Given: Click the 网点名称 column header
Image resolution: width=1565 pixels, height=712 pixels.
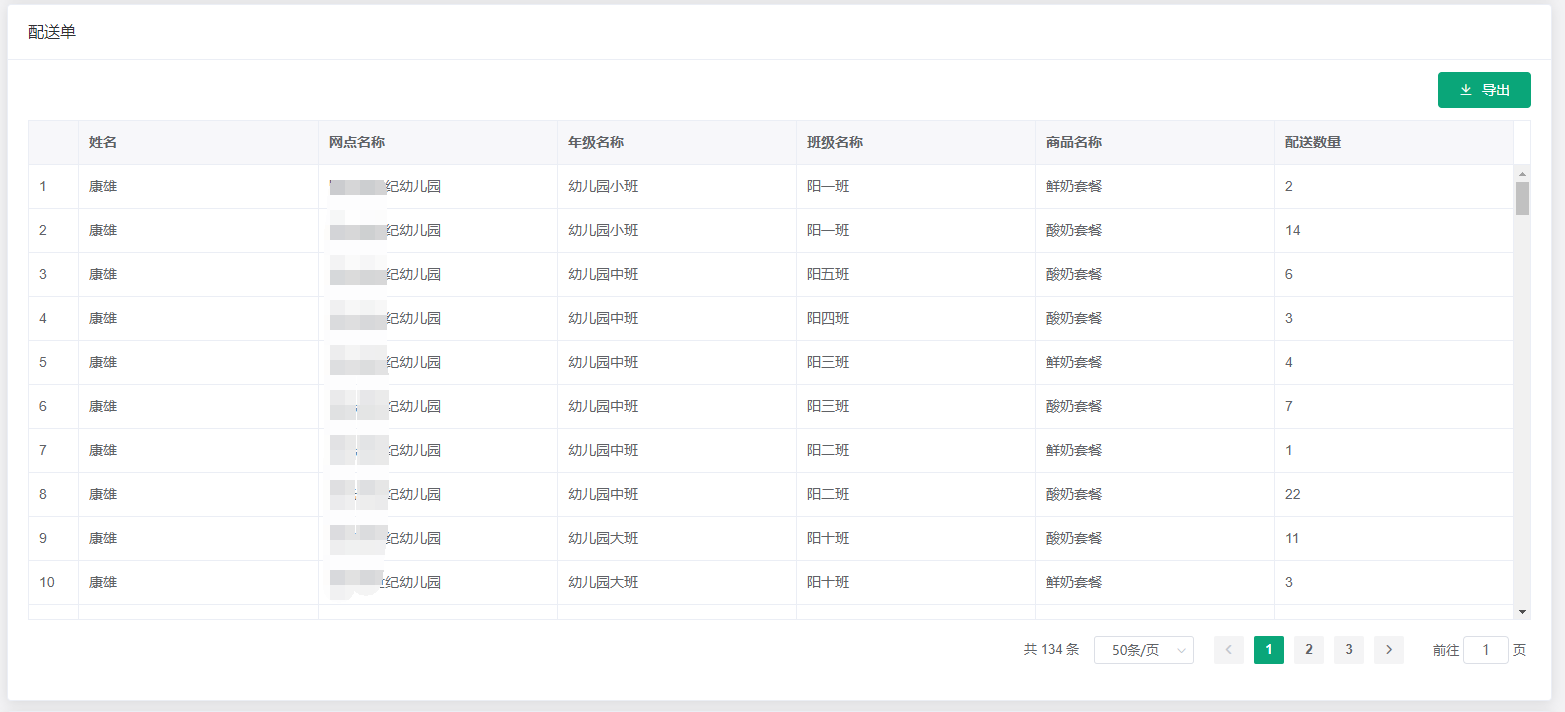Looking at the screenshot, I should 357,142.
